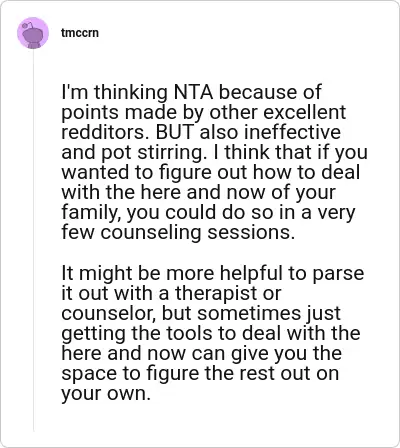Click the word "counselor" in second paragraph
This screenshot has height=448, width=400.
tap(108, 313)
